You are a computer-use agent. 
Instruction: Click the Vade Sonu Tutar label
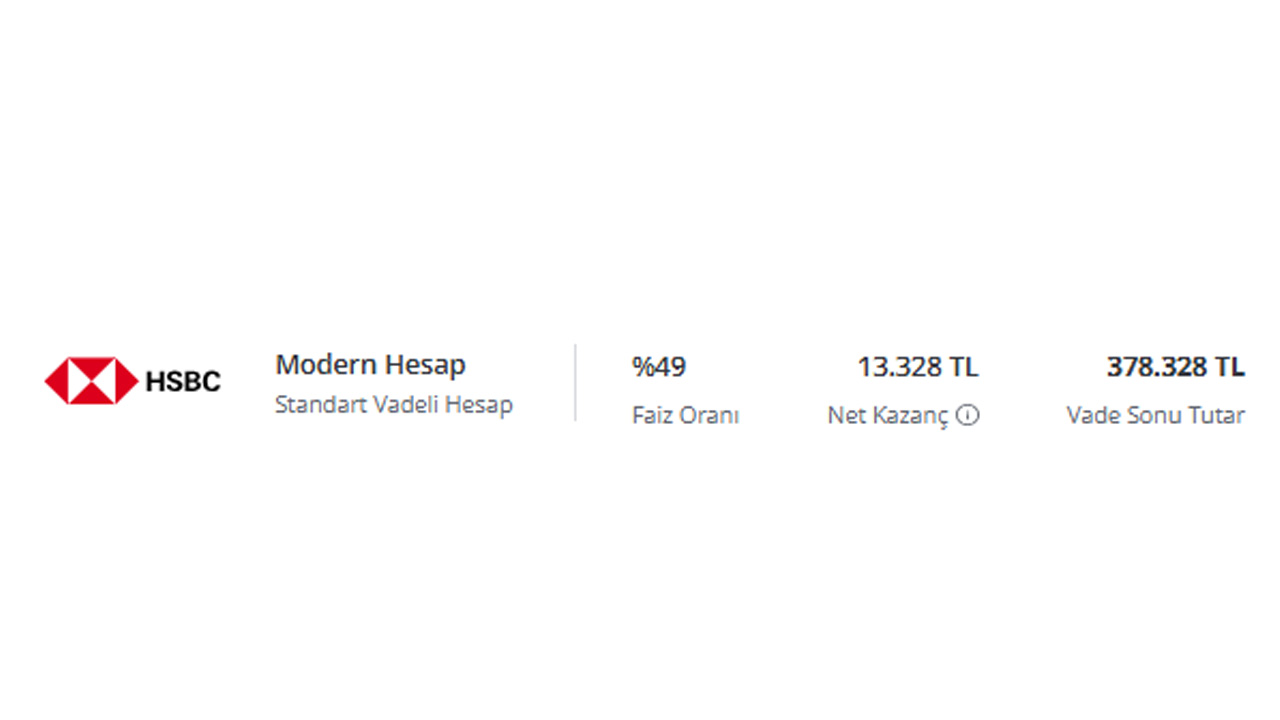pos(1156,415)
